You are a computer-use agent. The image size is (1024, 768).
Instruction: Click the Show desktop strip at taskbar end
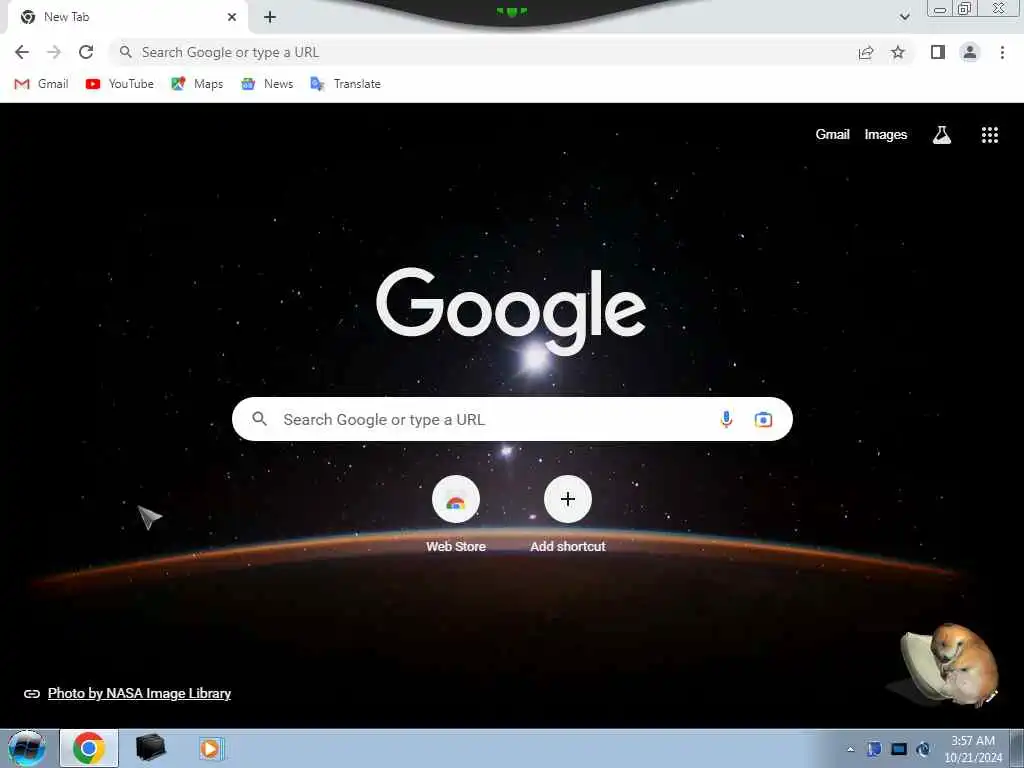coord(1017,748)
